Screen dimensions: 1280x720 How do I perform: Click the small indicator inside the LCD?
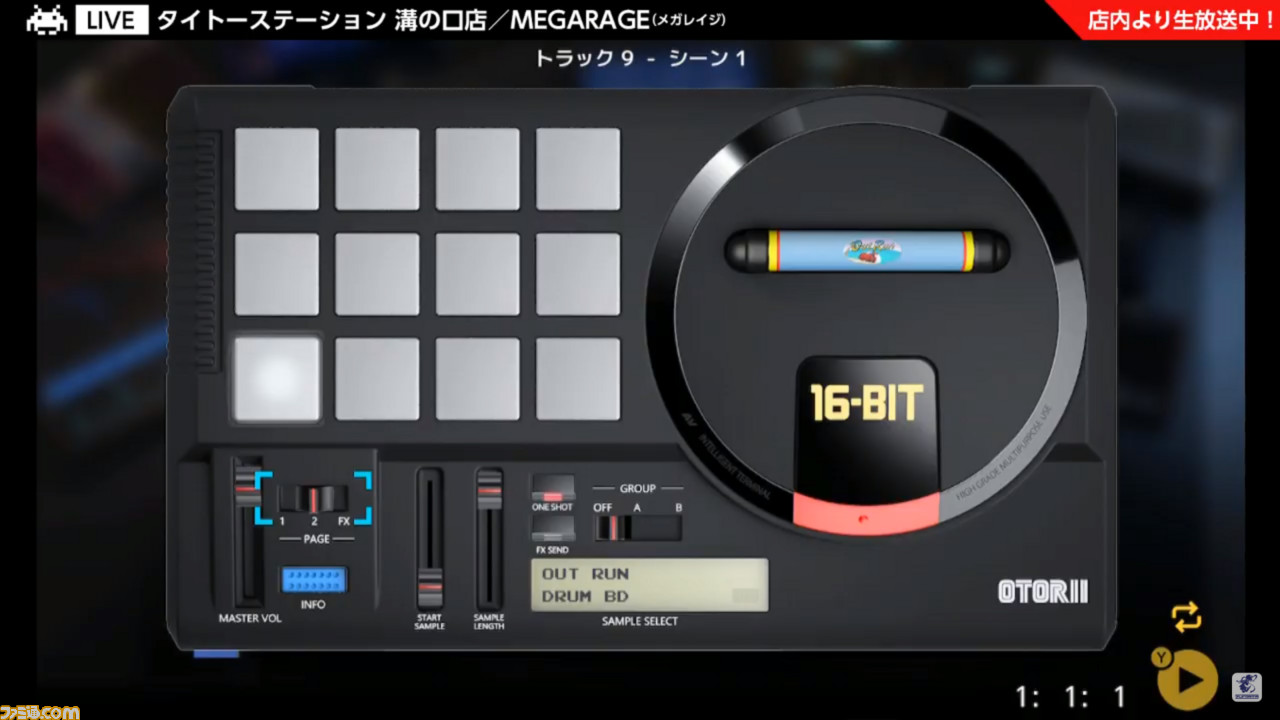pos(745,596)
